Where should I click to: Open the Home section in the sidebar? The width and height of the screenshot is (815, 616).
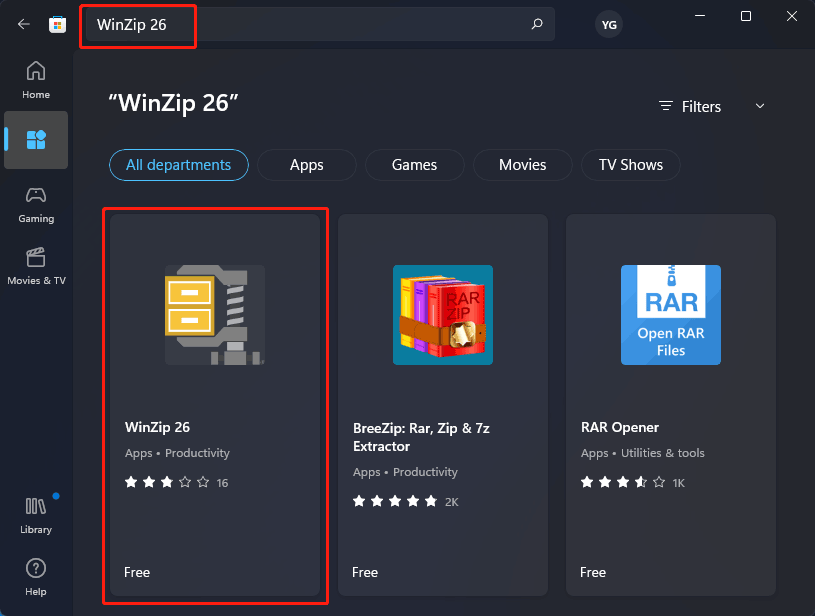[36, 78]
